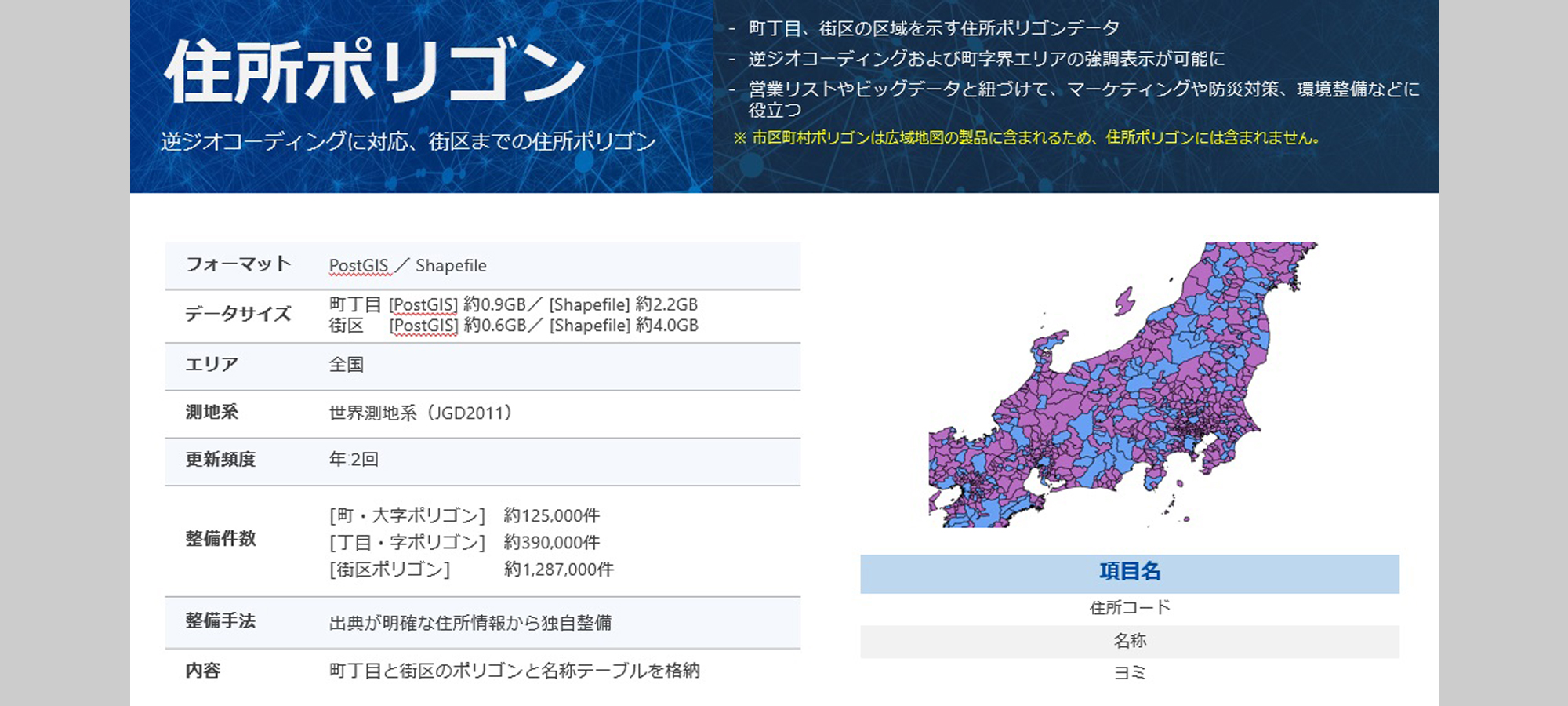1568x706 pixels.
Task: Select the 項目名 table header
Action: pyautogui.click(x=1130, y=572)
